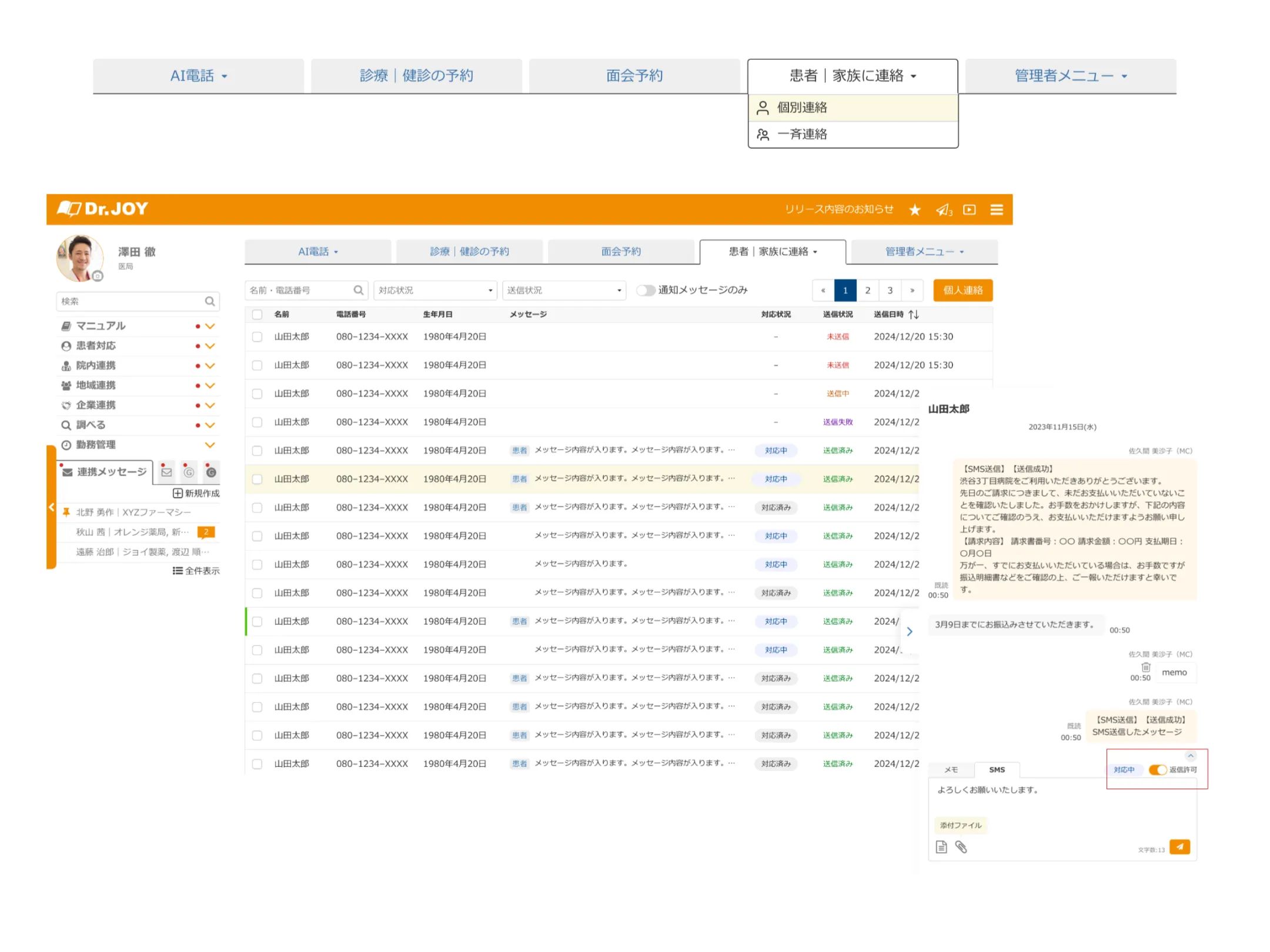Viewport: 1270px width, 952px height.
Task: Click the star favorites icon in header
Action: (x=914, y=210)
